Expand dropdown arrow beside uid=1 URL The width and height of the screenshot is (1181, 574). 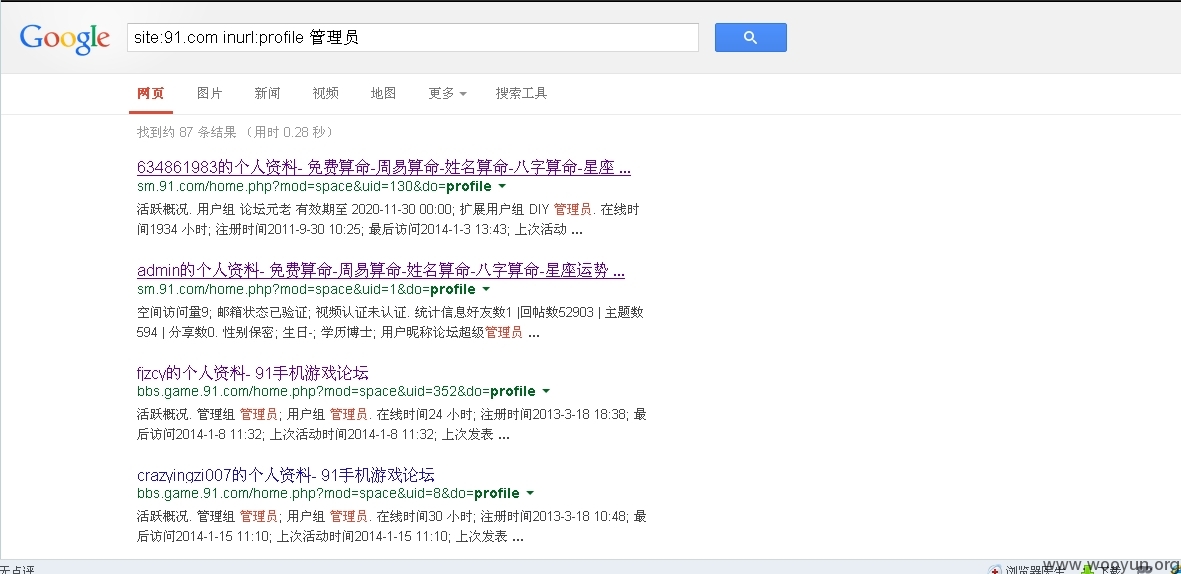coord(486,289)
